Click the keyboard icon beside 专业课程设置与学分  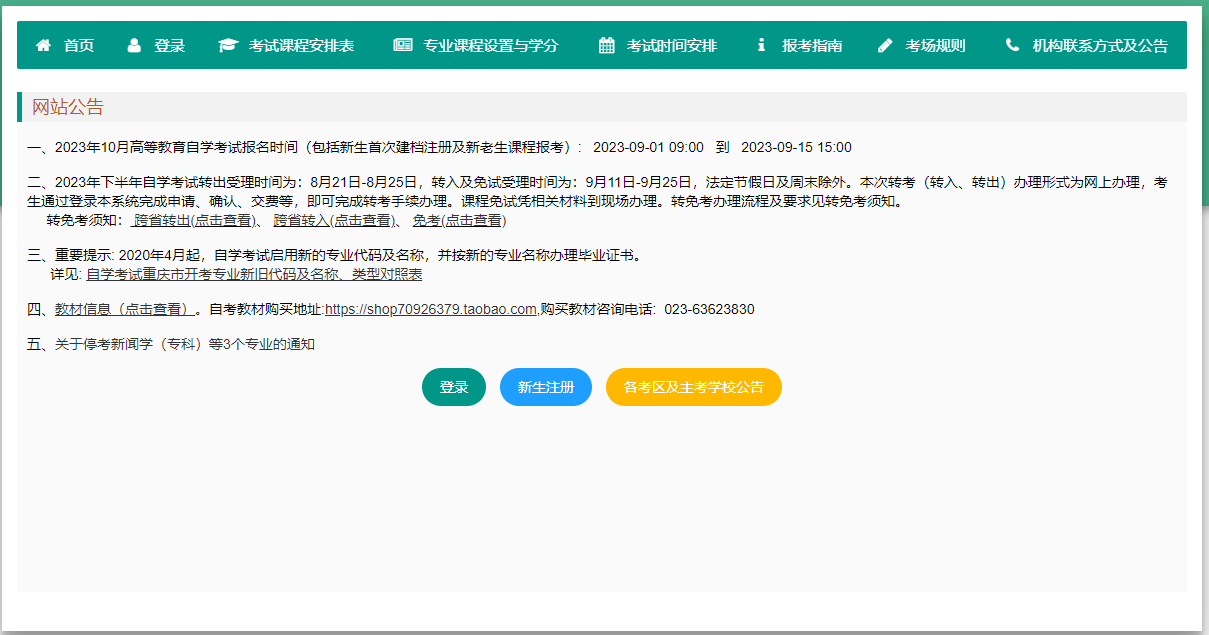click(403, 44)
